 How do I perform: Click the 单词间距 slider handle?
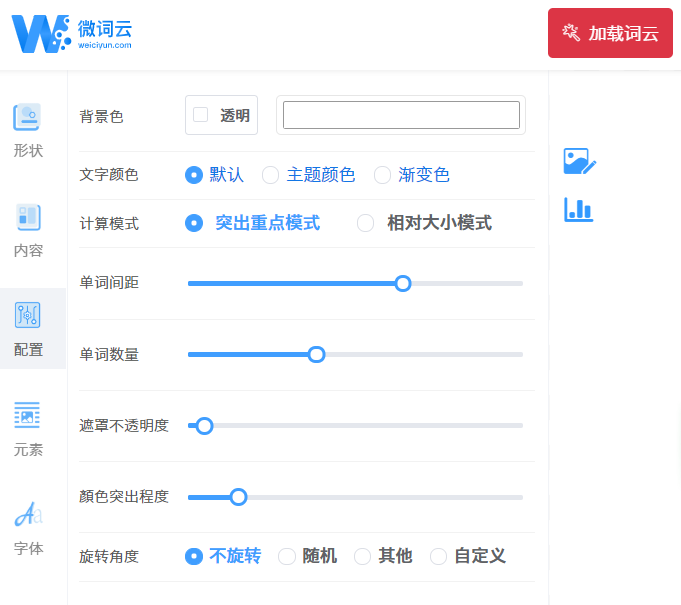pos(403,283)
